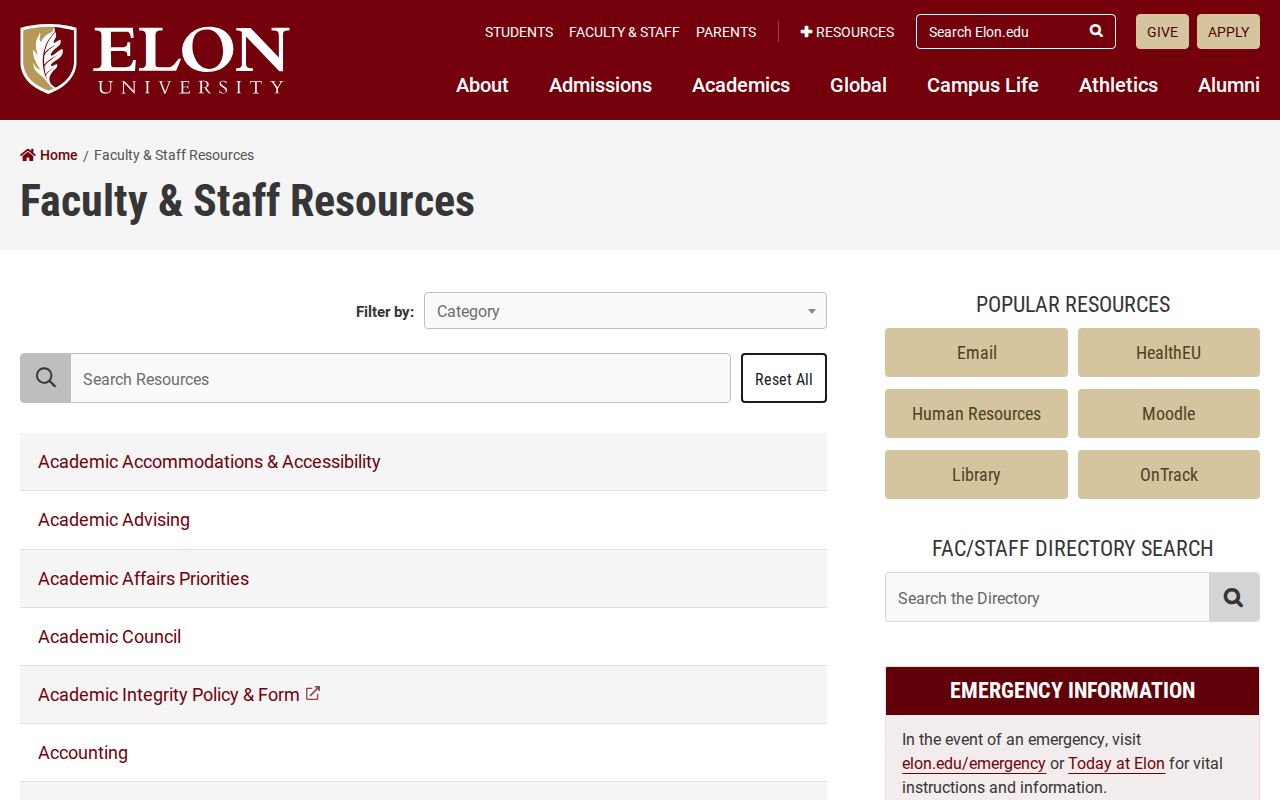The height and width of the screenshot is (800, 1280).
Task: Open the About menu
Action: 482,85
